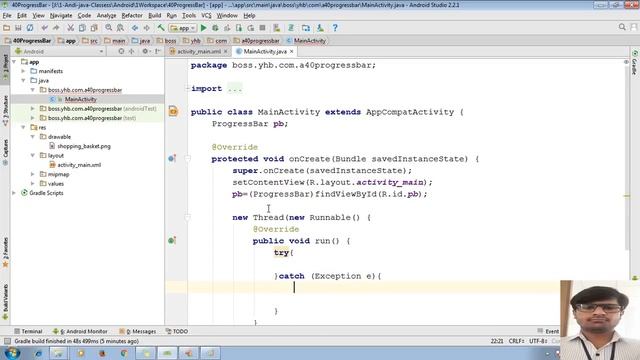Image resolution: width=640 pixels, height=360 pixels.
Task: Expand the mipmap folder node
Action: click(x=33, y=174)
